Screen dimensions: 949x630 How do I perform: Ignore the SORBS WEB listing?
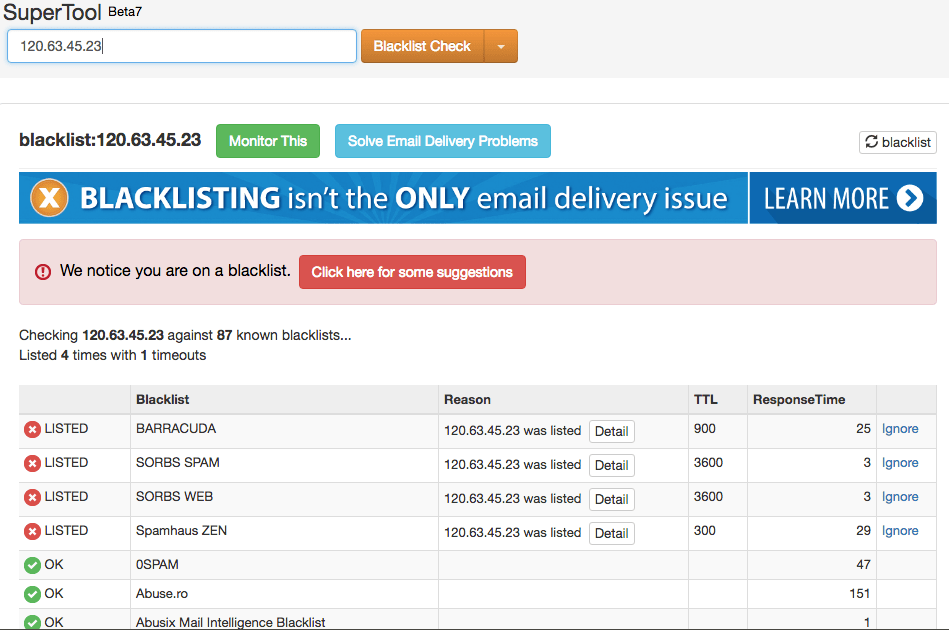(x=900, y=497)
